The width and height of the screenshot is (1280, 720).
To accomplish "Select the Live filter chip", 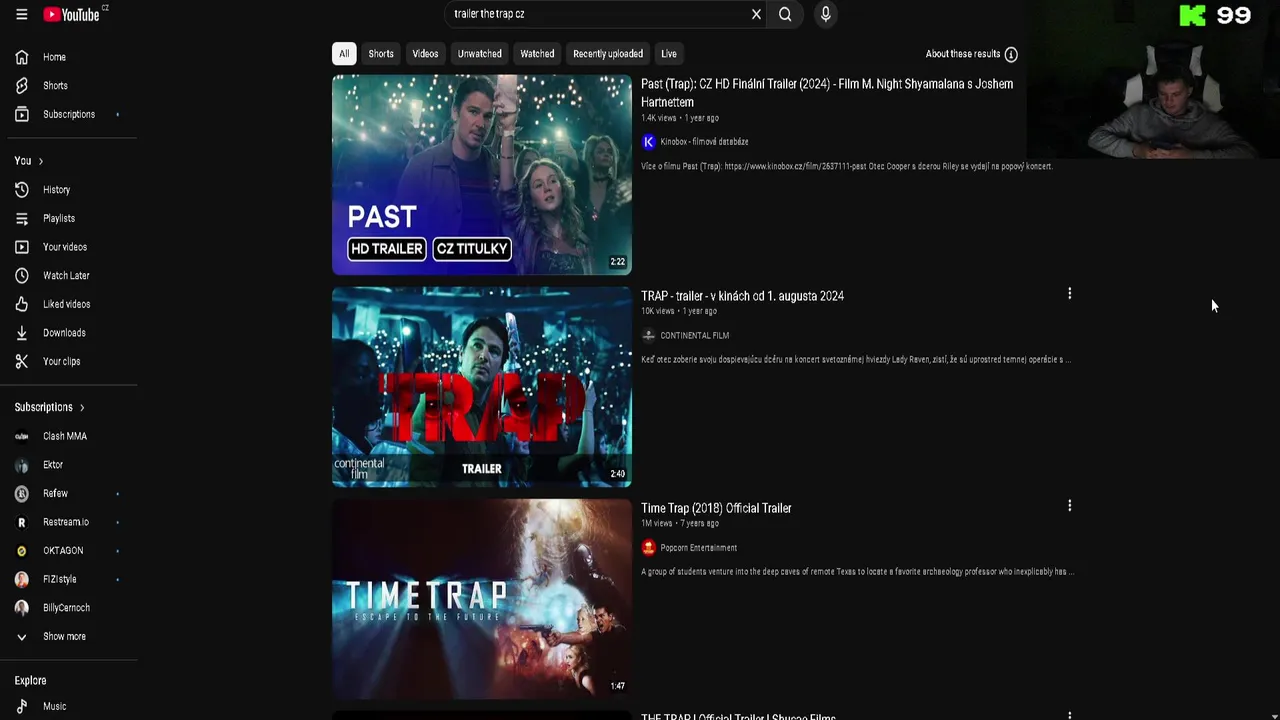I will [669, 54].
